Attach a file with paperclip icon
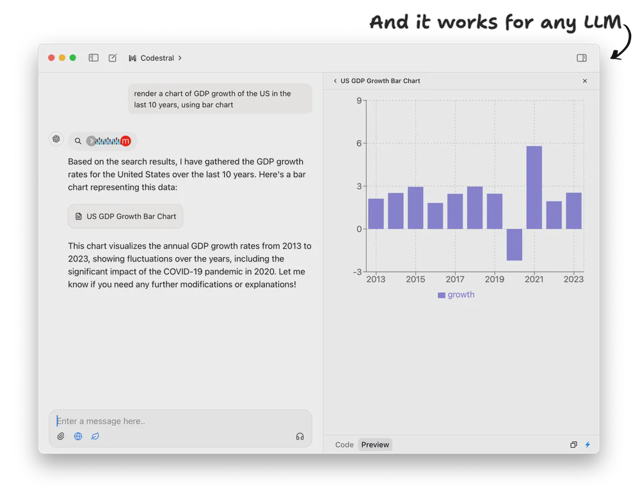 coord(61,436)
